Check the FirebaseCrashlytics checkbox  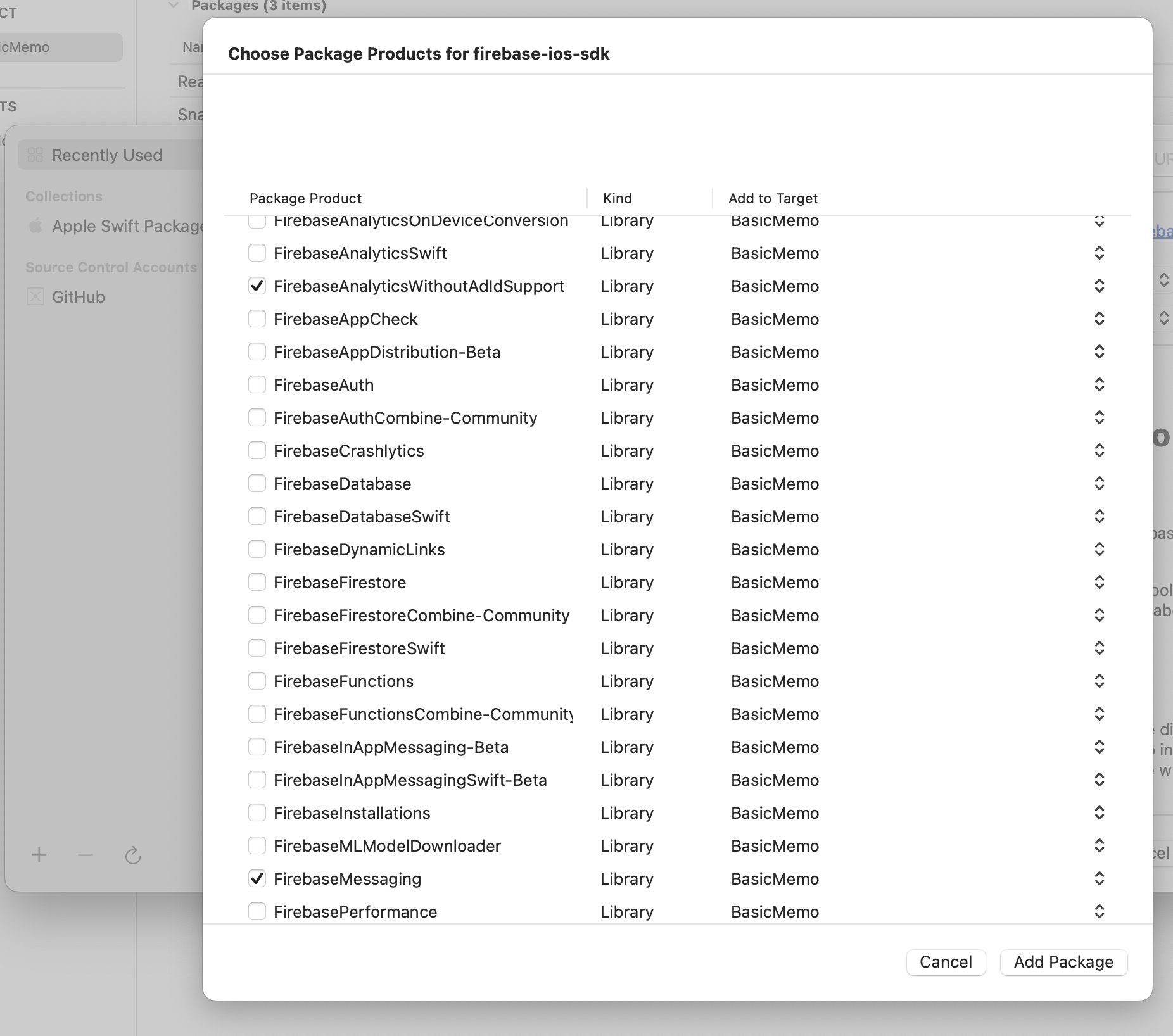[x=257, y=451]
